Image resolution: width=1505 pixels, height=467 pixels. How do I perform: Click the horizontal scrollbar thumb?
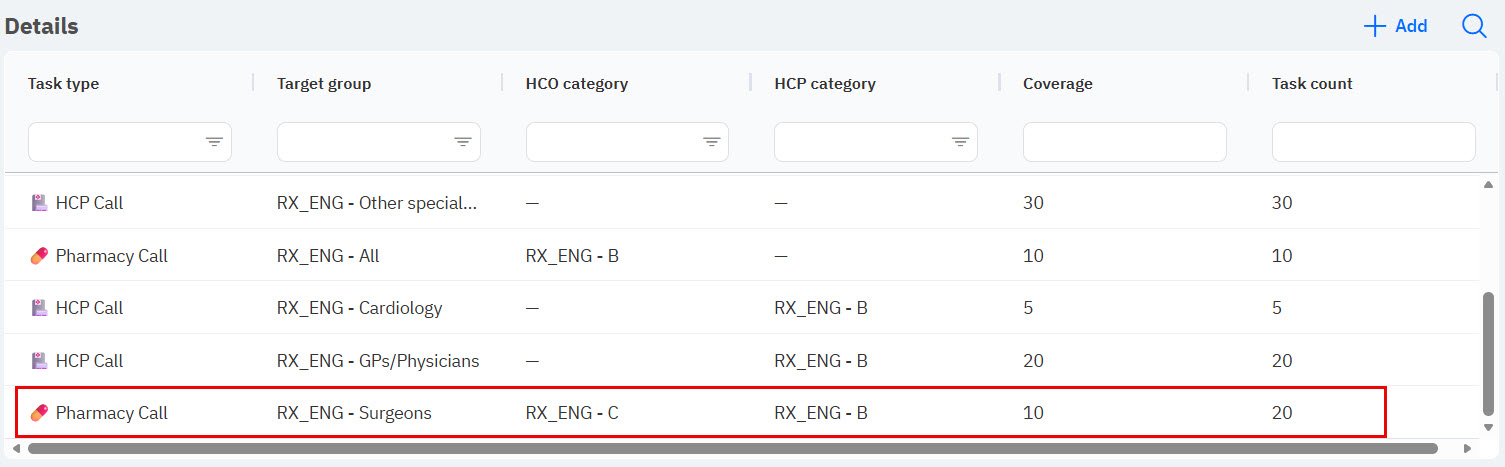[732, 449]
